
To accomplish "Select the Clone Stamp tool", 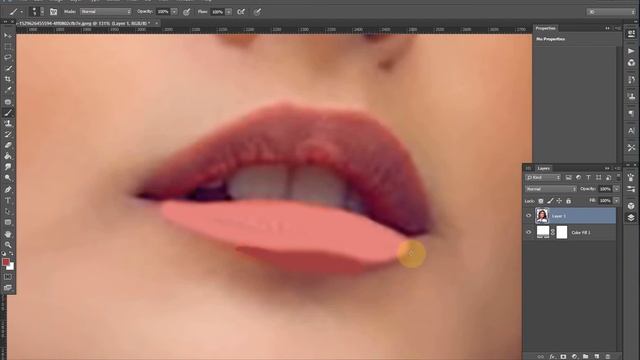I will click(x=8, y=123).
